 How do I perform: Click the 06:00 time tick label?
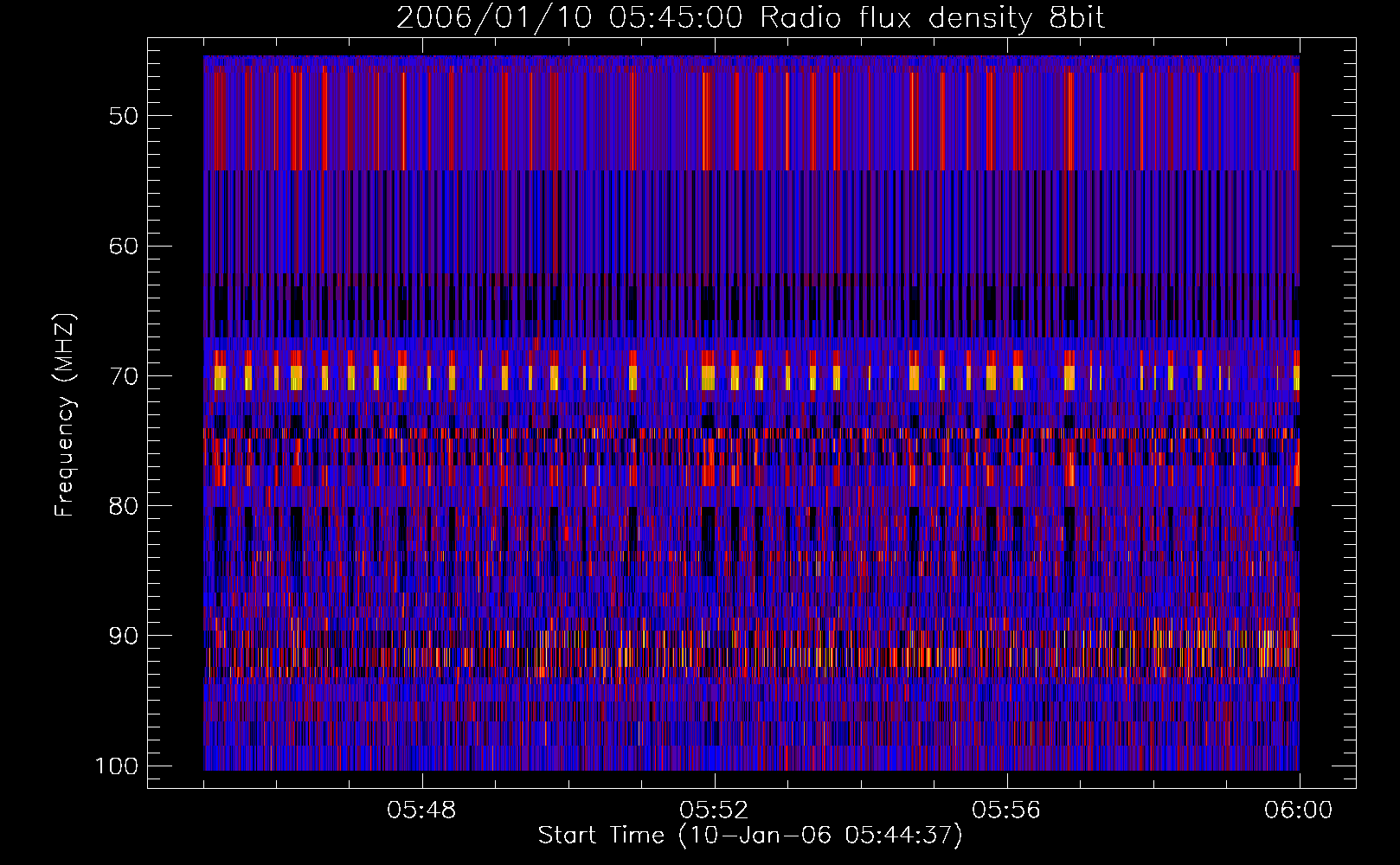(x=1299, y=811)
